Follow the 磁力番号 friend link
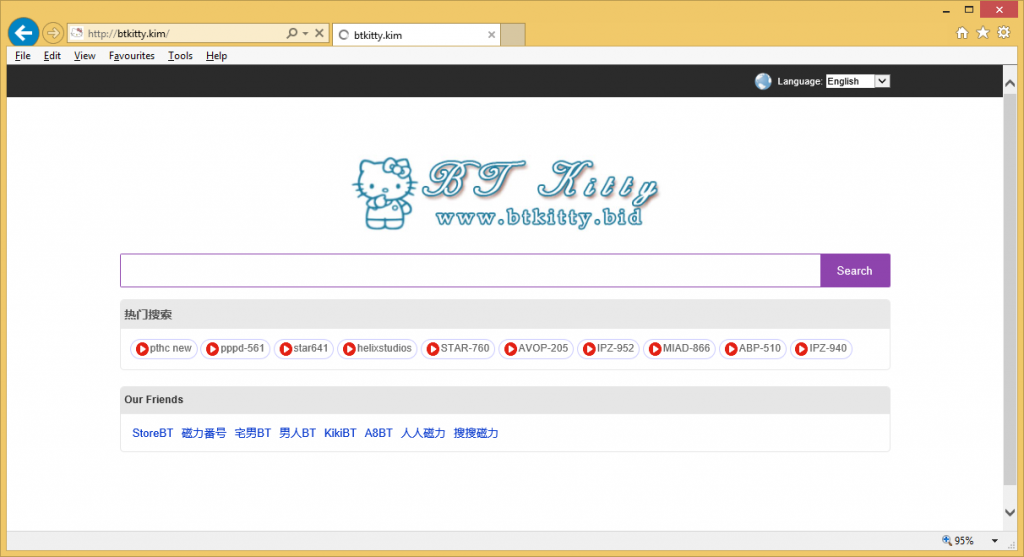Viewport: 1024px width, 557px height. 204,433
